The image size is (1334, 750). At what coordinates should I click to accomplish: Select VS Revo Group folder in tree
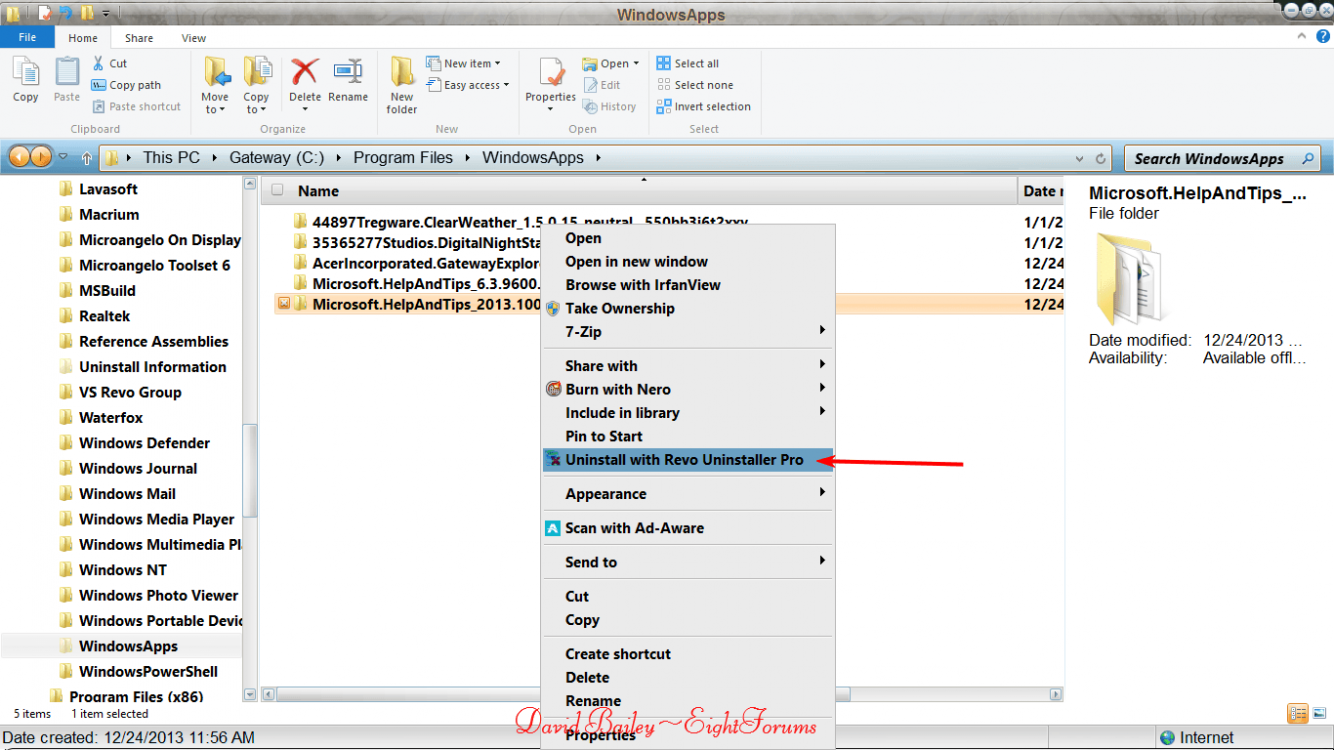click(x=130, y=392)
